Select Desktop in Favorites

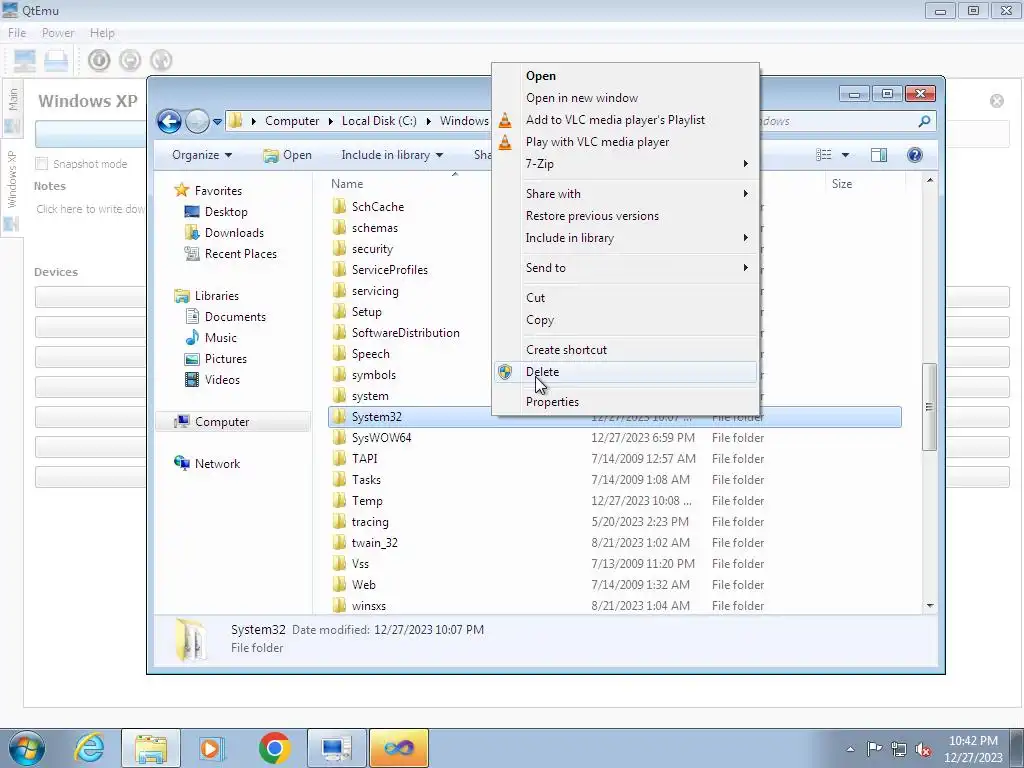(x=226, y=212)
